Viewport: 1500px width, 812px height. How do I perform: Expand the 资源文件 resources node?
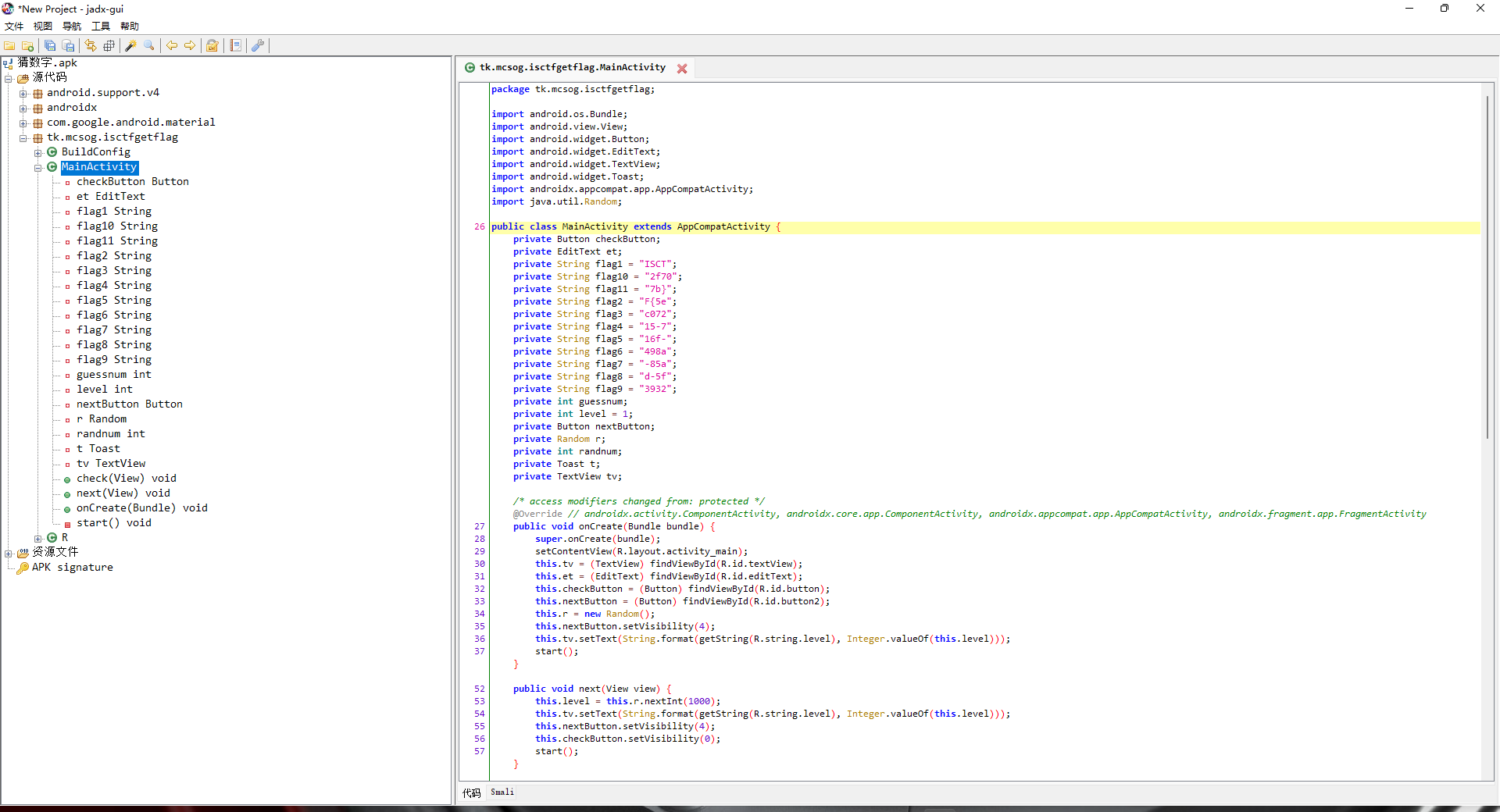point(9,554)
